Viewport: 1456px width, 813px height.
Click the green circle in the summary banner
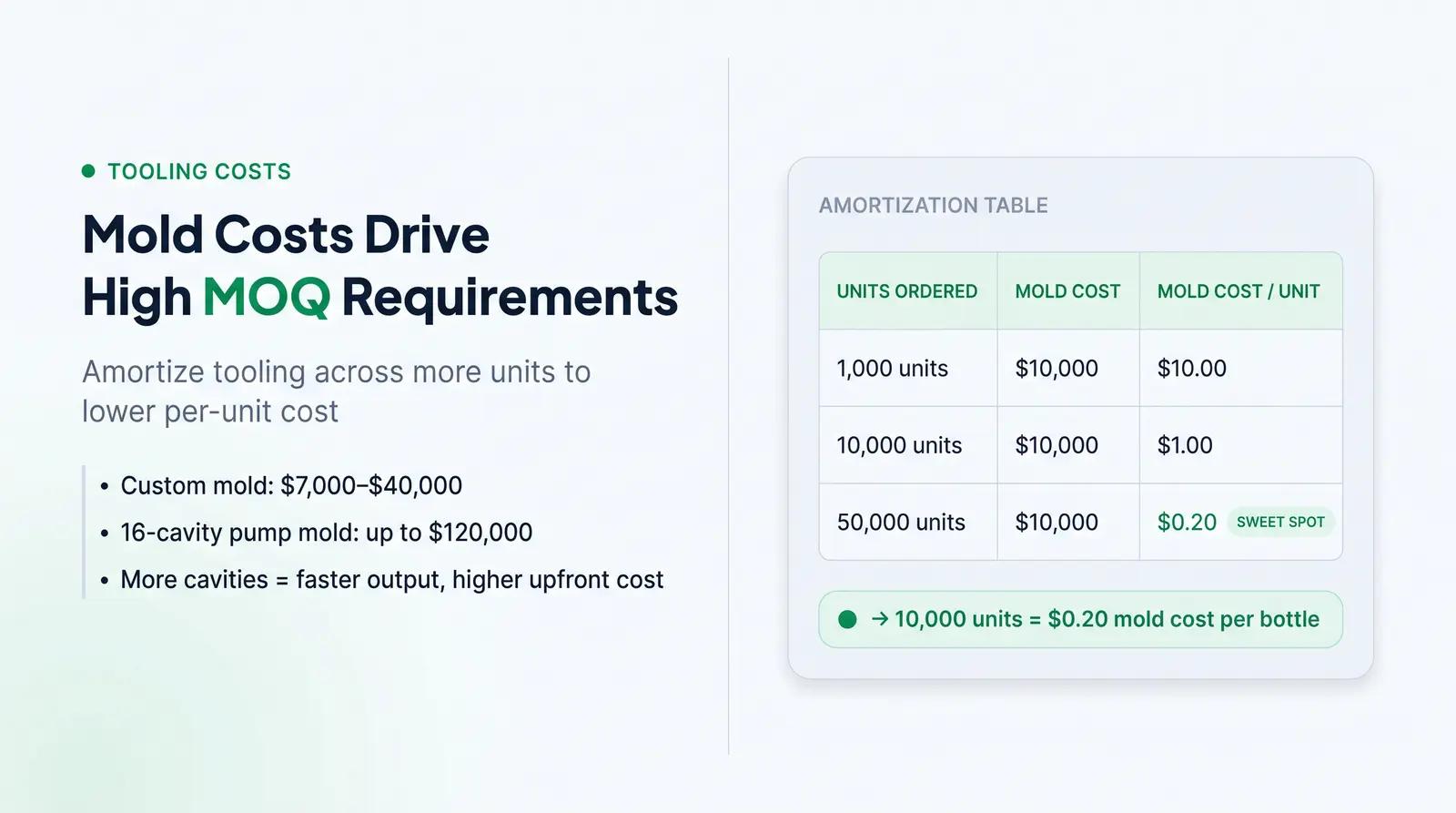pyautogui.click(x=847, y=619)
